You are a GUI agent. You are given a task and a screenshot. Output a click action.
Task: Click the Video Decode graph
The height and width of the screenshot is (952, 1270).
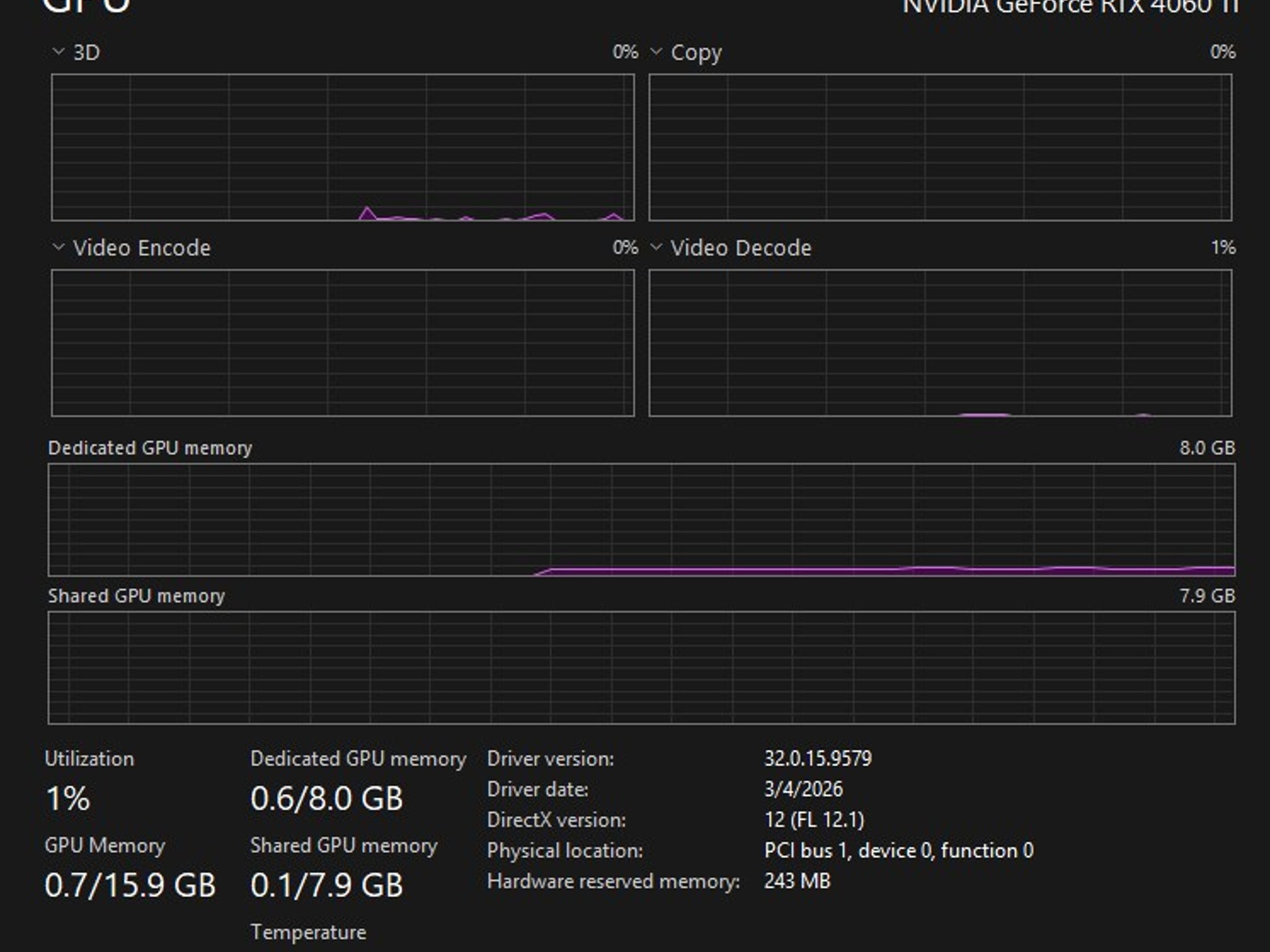pos(940,343)
